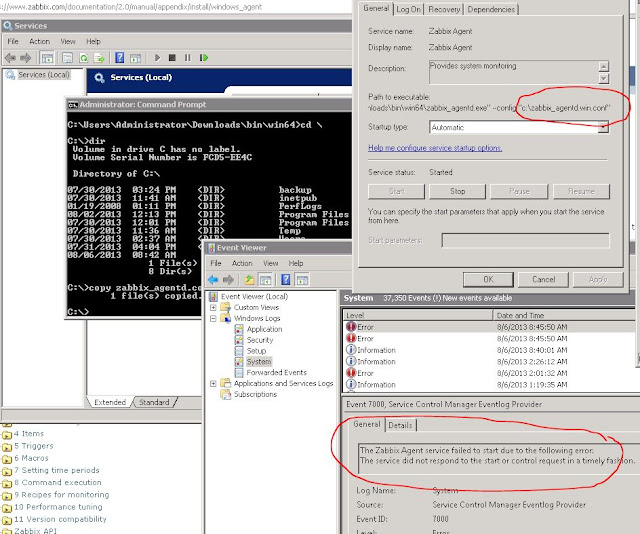Select System log in Event Viewer tree
This screenshot has width=640, height=534.
point(259,362)
